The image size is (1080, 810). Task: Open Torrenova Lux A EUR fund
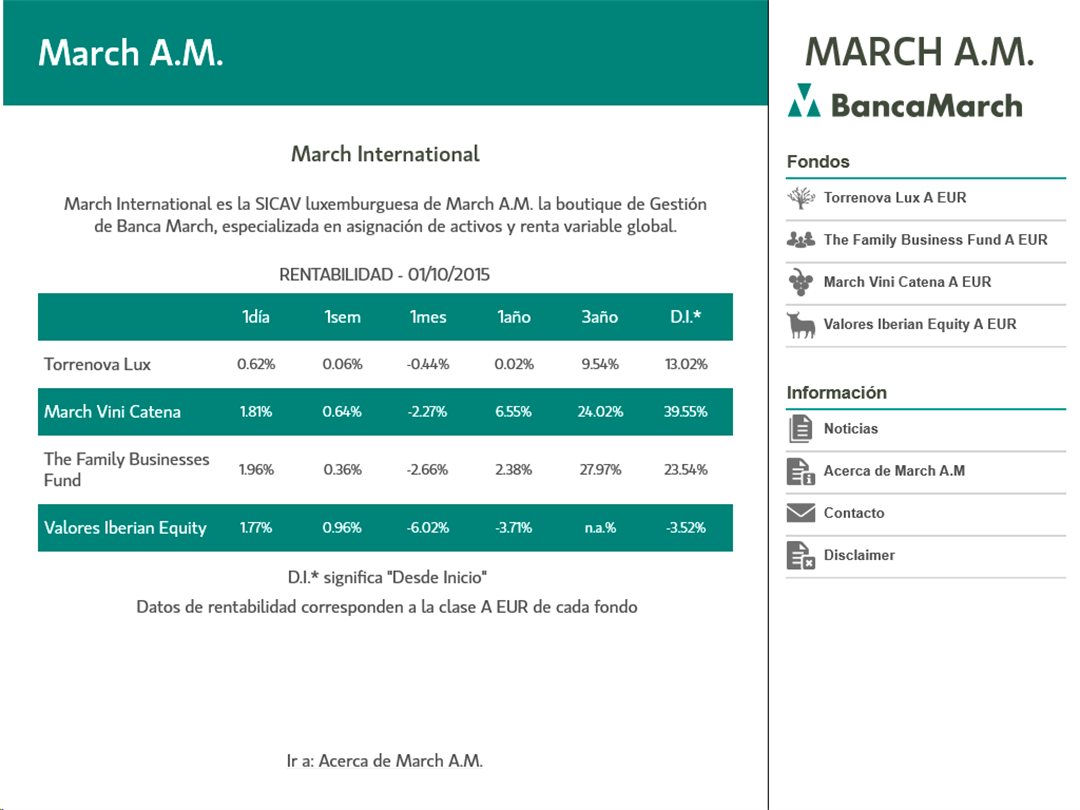[x=926, y=198]
